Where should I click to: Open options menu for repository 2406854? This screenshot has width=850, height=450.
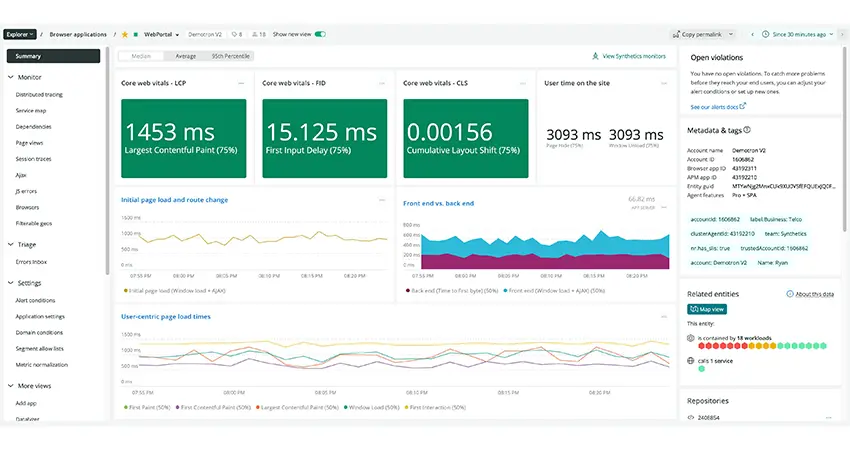pyautogui.click(x=828, y=417)
